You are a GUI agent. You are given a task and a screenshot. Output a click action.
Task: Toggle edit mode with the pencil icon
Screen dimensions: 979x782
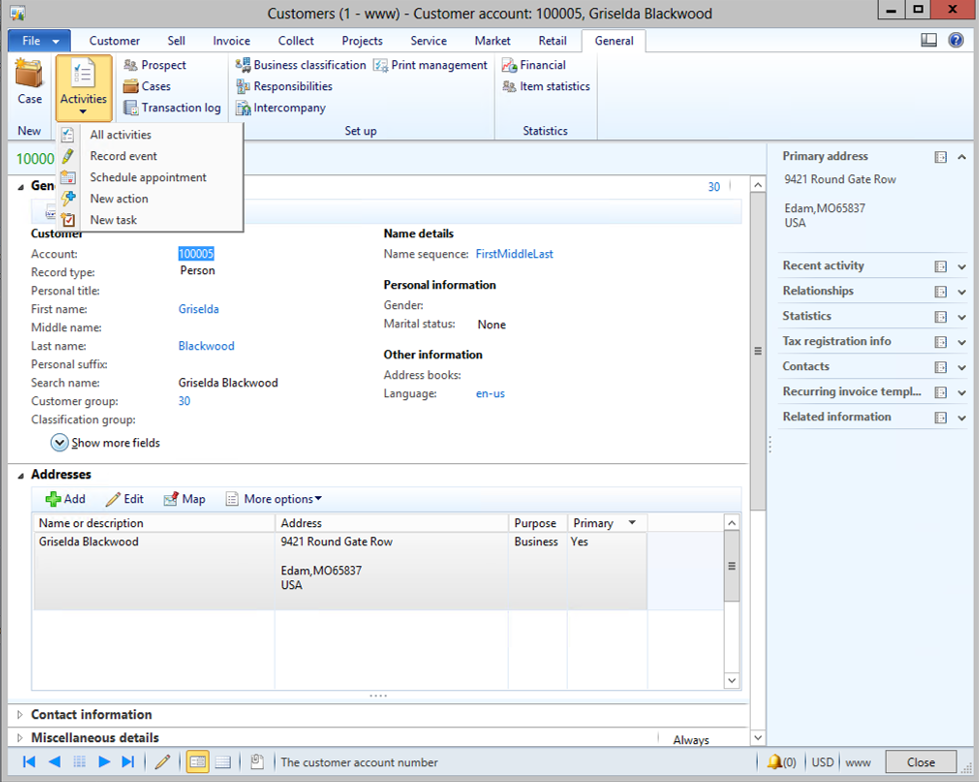pyautogui.click(x=162, y=762)
